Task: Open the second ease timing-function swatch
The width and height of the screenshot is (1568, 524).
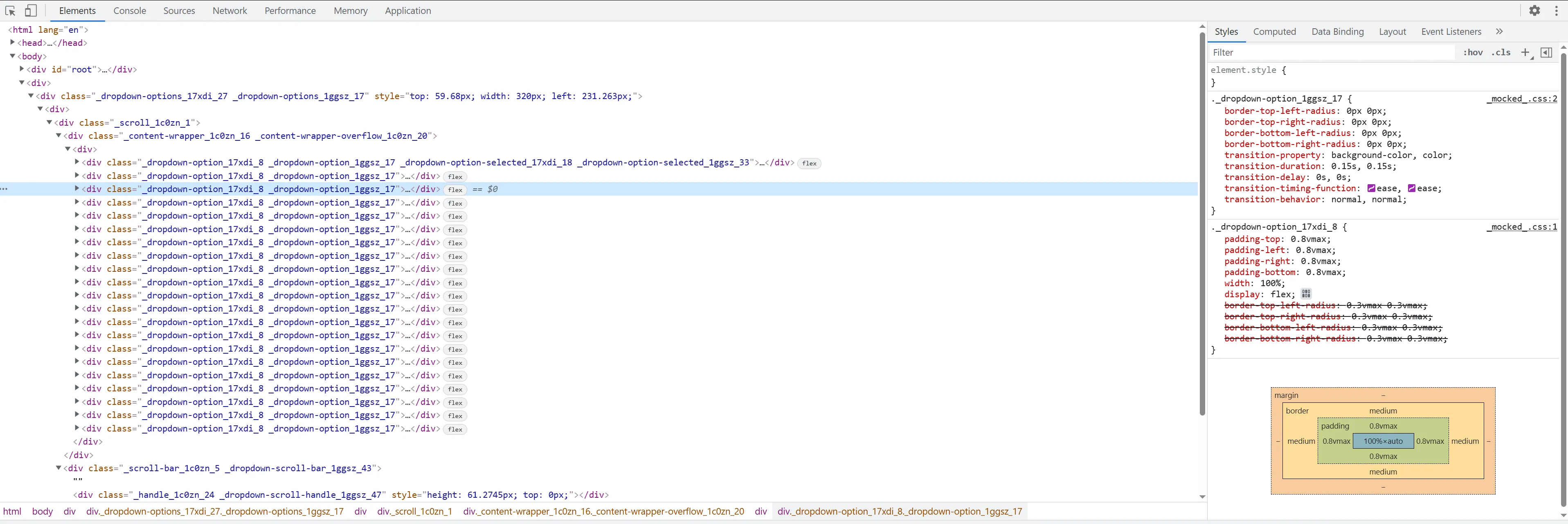Action: (1412, 188)
